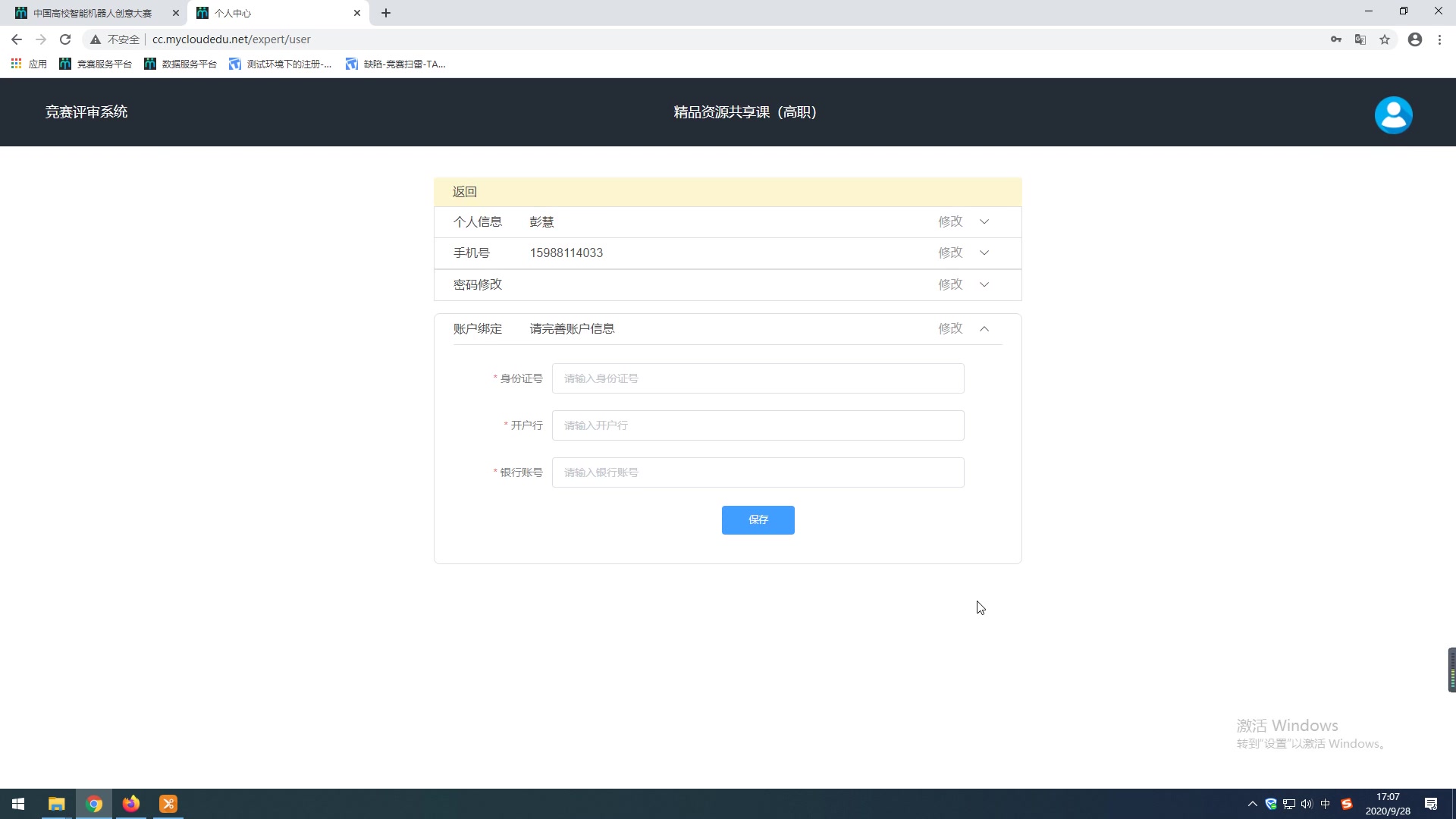1456x819 pixels.
Task: Close the 中国高校智能机器人创意大赛 tab
Action: pos(176,13)
